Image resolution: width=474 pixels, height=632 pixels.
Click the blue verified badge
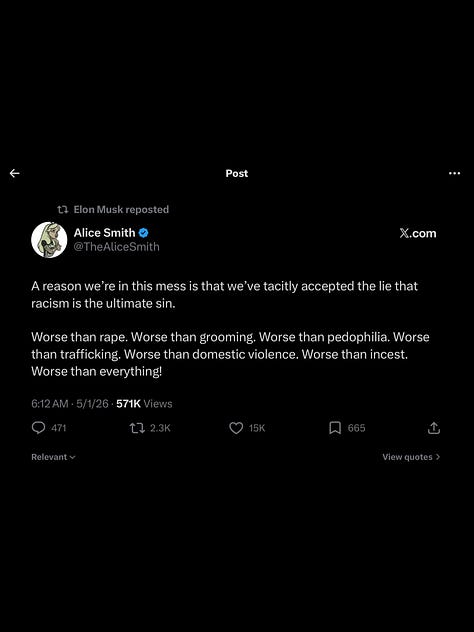pyautogui.click(x=143, y=233)
